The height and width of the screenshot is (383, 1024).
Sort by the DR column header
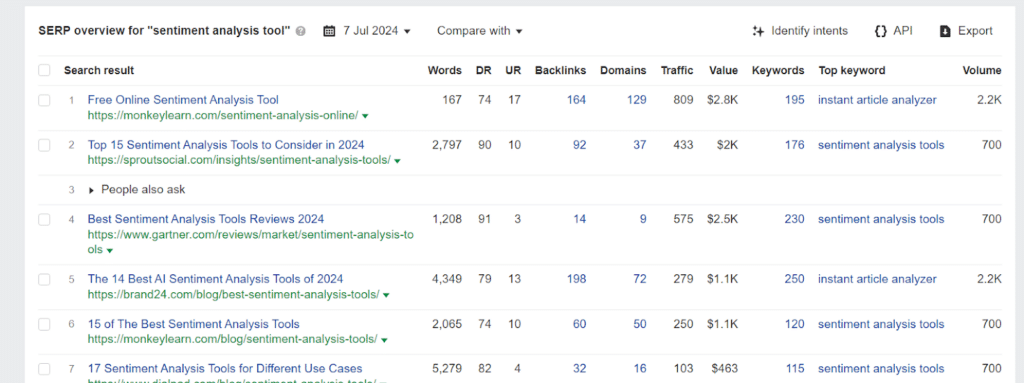point(483,71)
